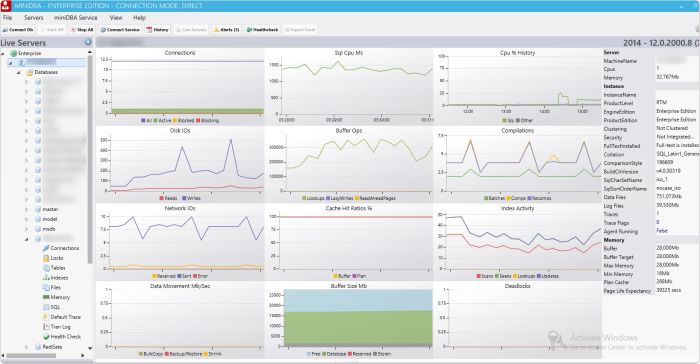Click Connect Service in the toolbar
Viewport: 700px width, 364px height.
point(120,29)
